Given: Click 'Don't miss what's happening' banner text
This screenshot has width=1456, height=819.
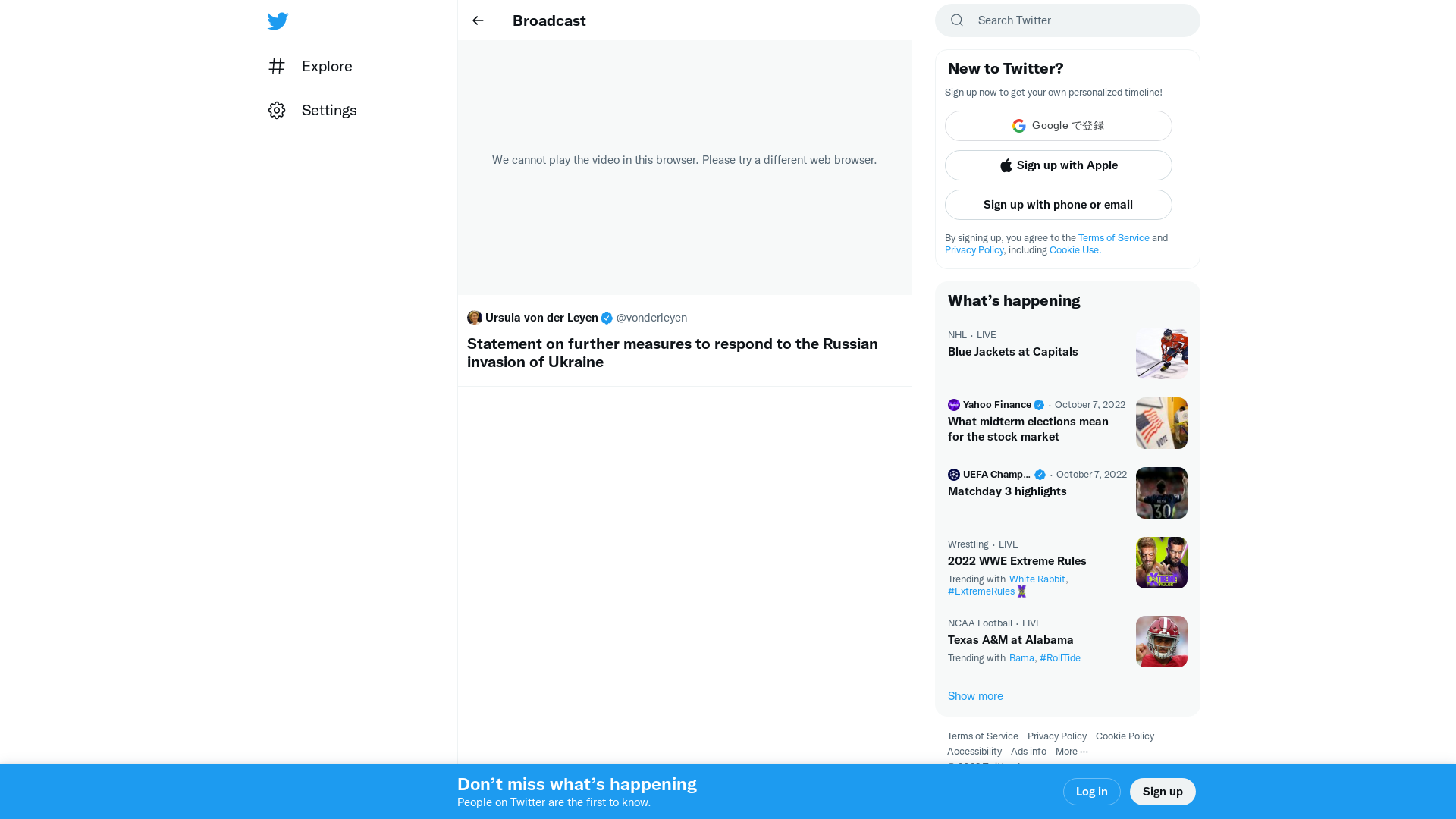Looking at the screenshot, I should point(577,784).
